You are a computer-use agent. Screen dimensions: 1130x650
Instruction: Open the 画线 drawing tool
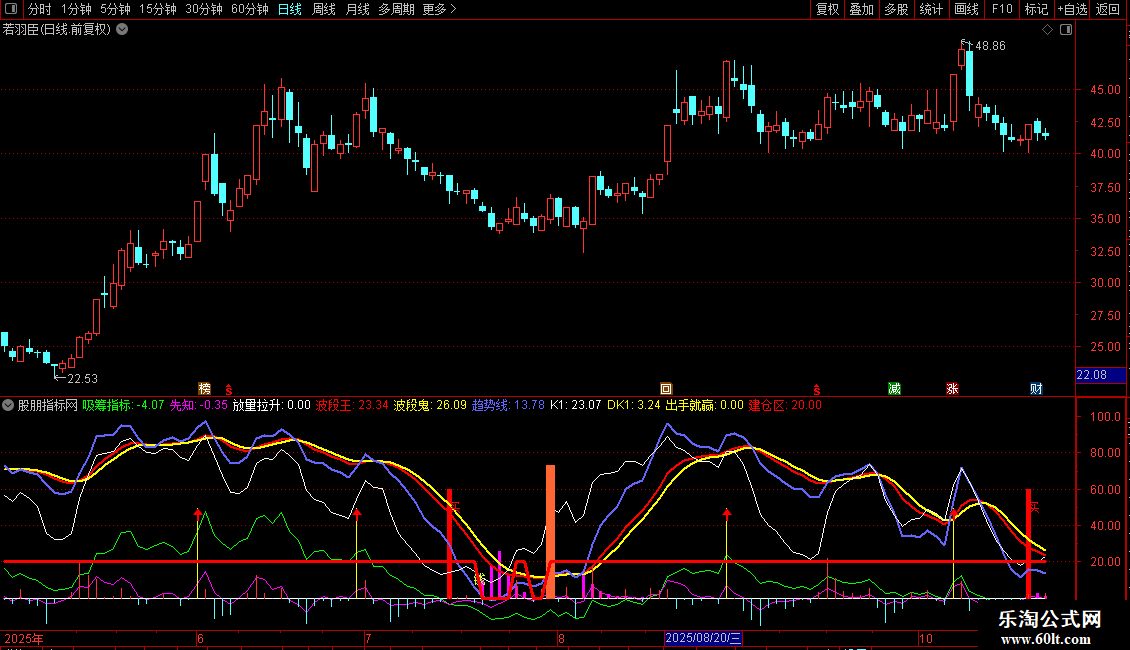(x=966, y=10)
